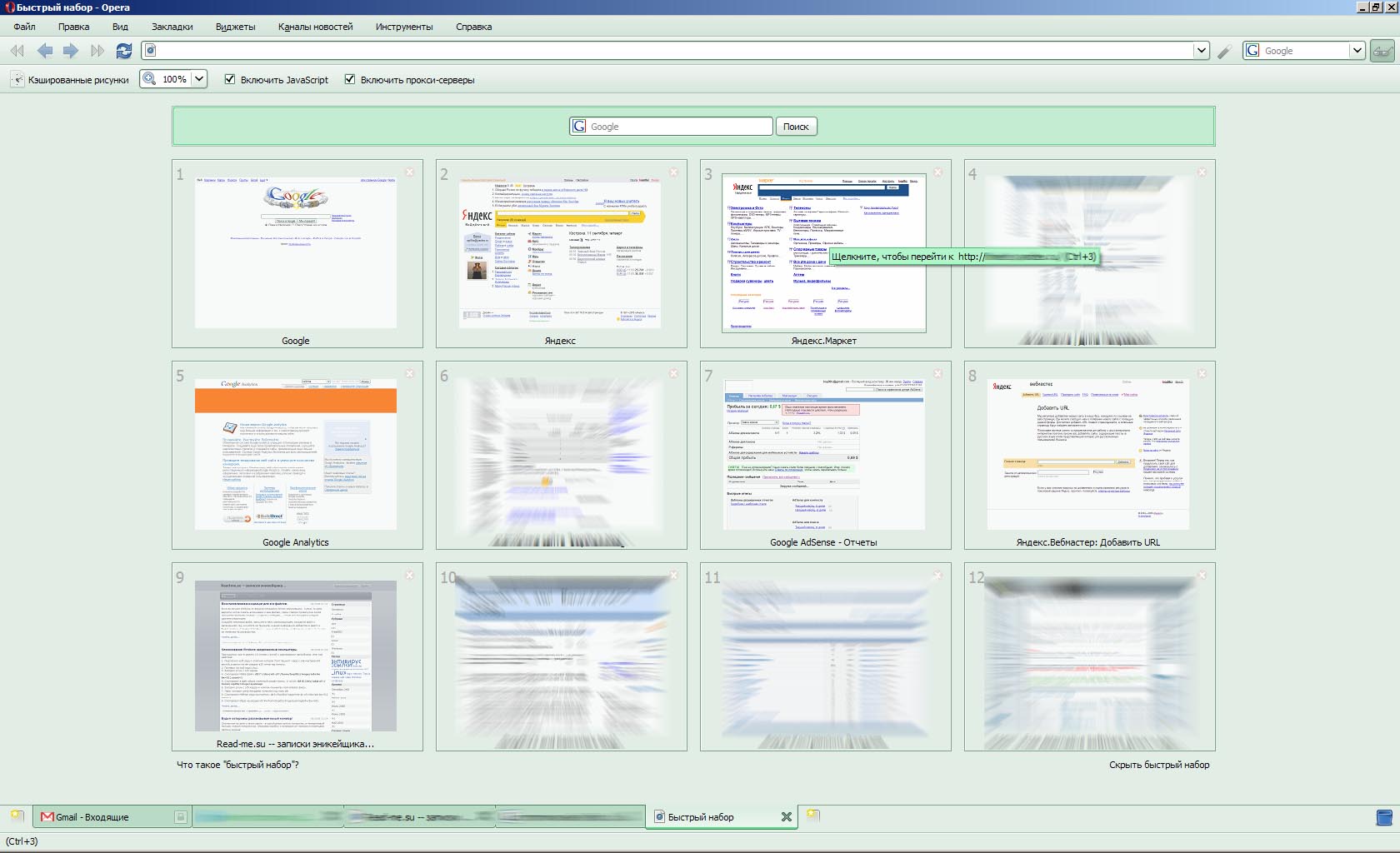This screenshot has height=853, width=1400.
Task: Click the magnifier zoom icon
Action: coord(150,79)
